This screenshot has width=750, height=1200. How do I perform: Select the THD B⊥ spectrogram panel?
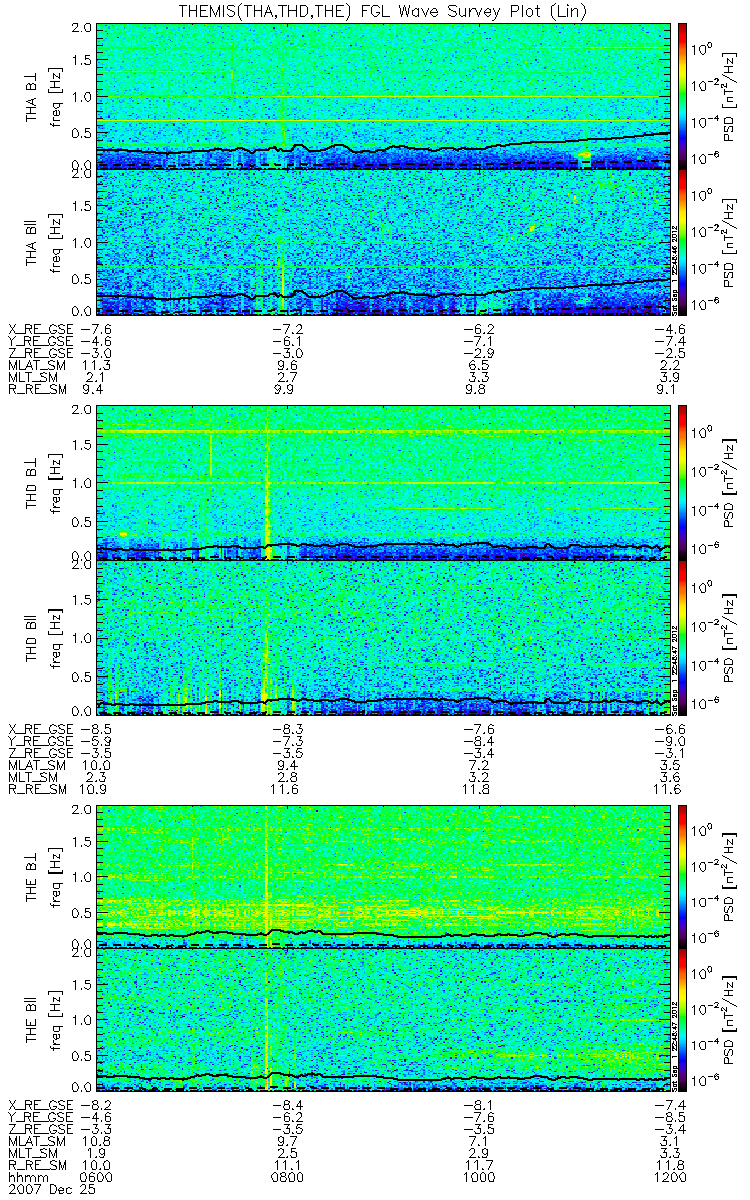coord(383,482)
